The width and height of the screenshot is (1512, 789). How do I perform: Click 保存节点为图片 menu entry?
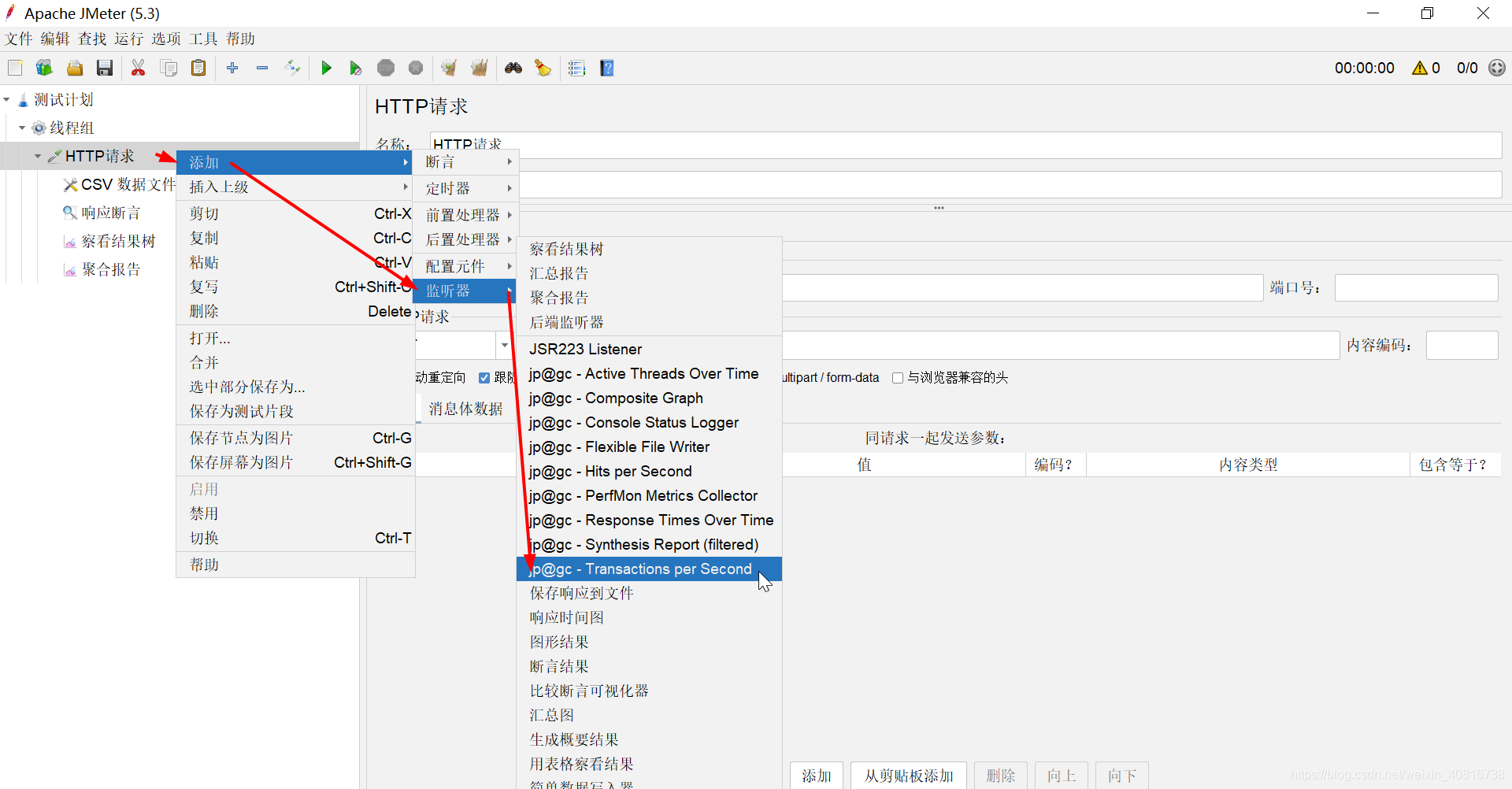click(295, 438)
